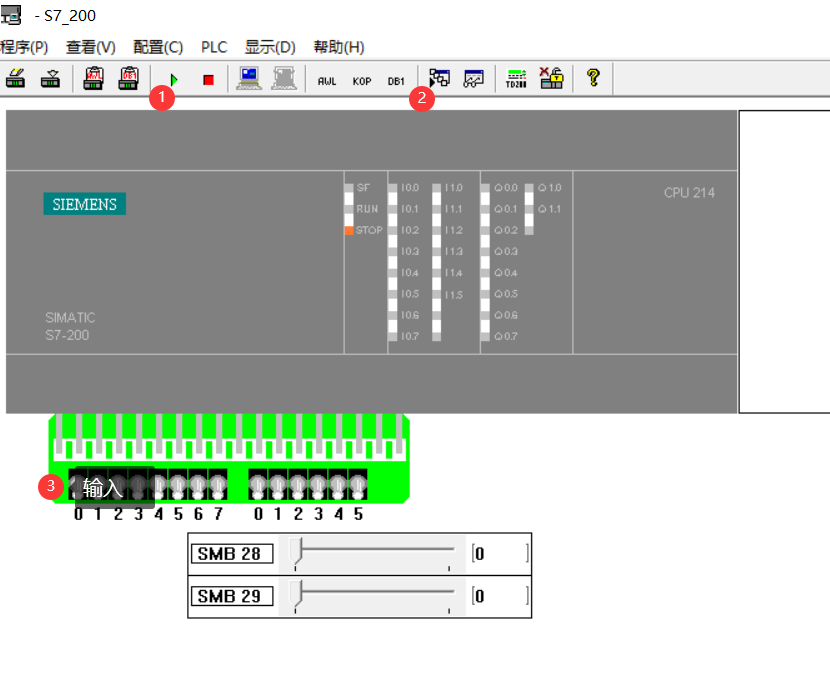The image size is (830, 699).
Task: Show the DB1 data block view
Action: pyautogui.click(x=396, y=81)
